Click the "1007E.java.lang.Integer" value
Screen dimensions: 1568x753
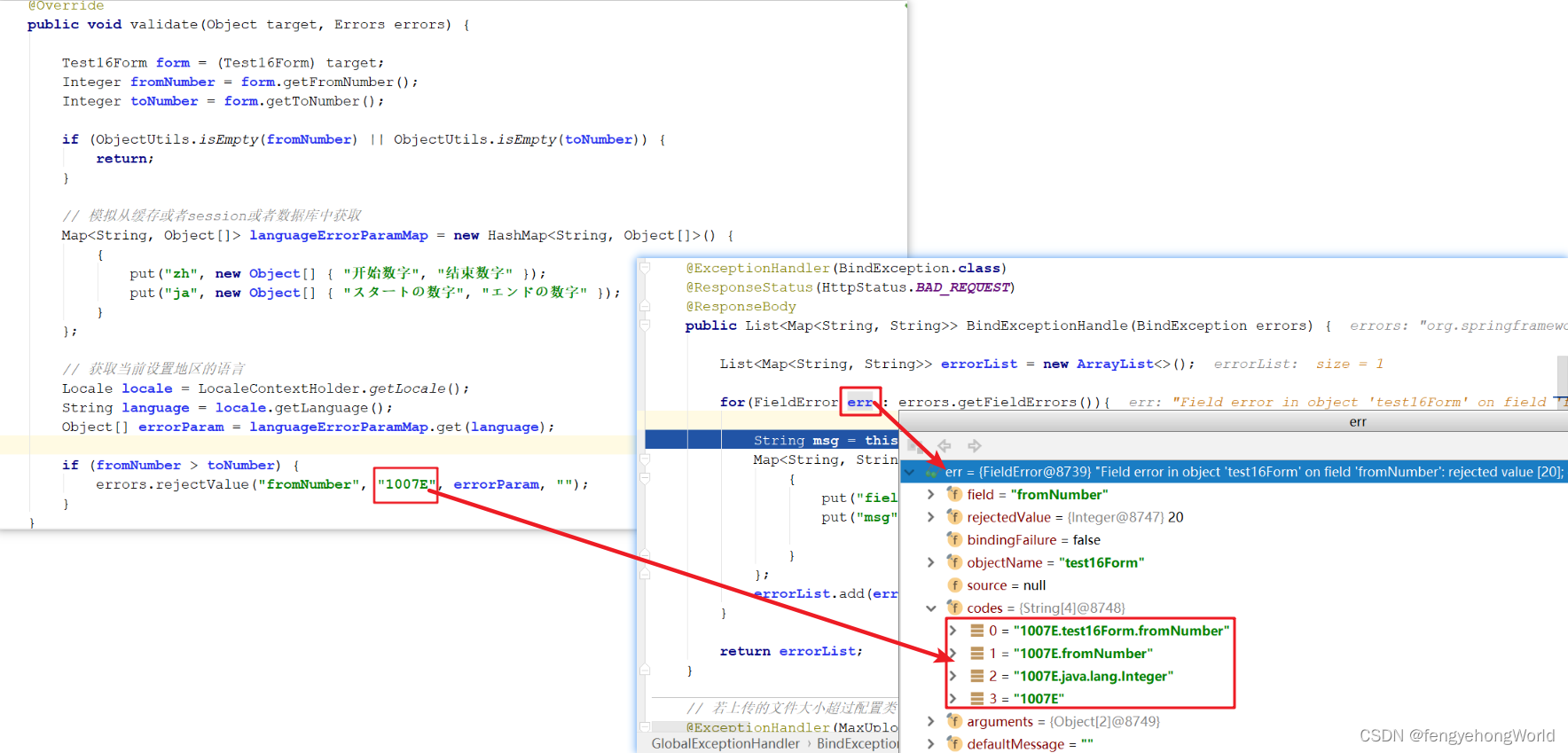point(1094,676)
